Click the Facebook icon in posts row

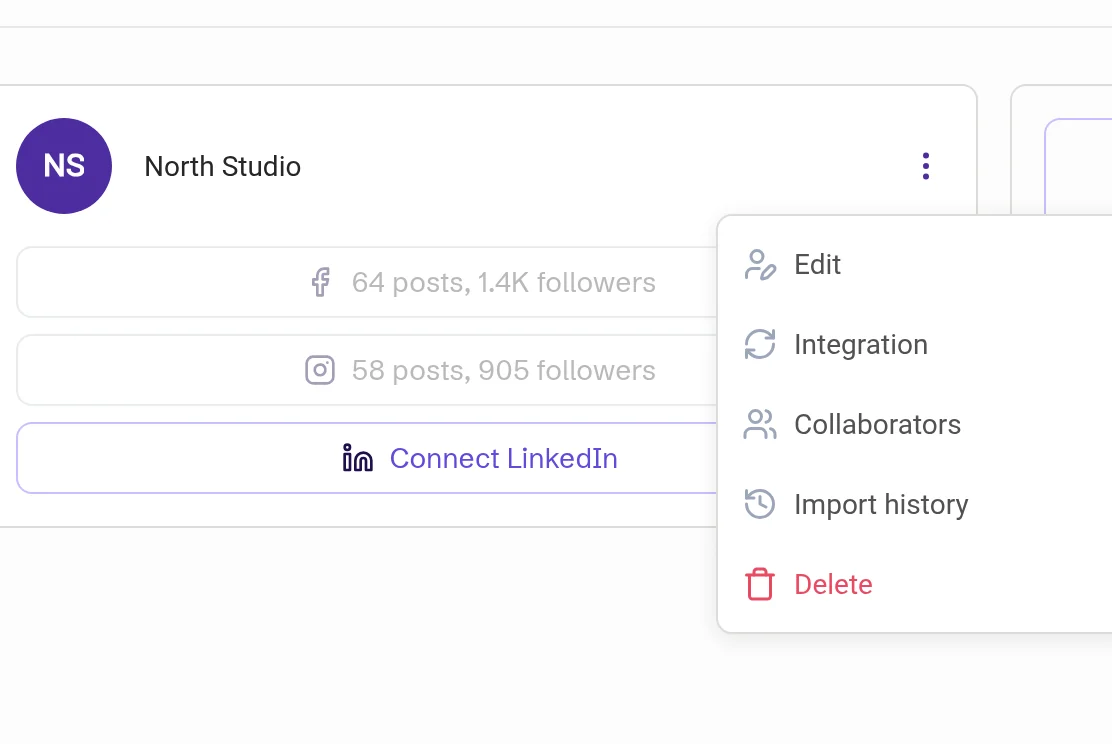tap(321, 282)
